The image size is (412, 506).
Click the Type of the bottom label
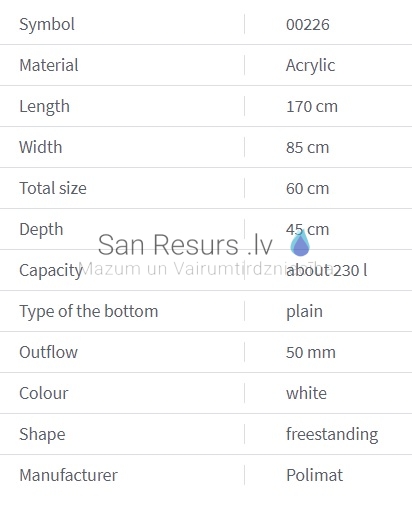pos(89,312)
